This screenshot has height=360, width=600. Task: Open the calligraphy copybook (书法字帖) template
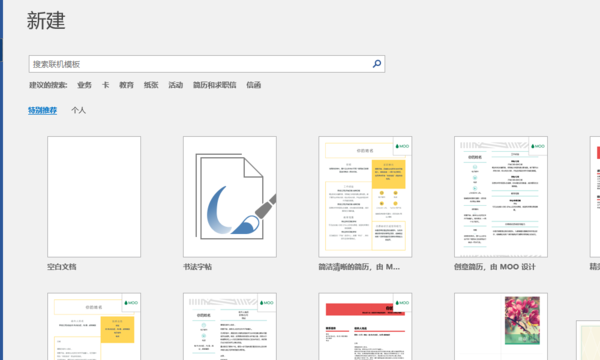click(230, 197)
